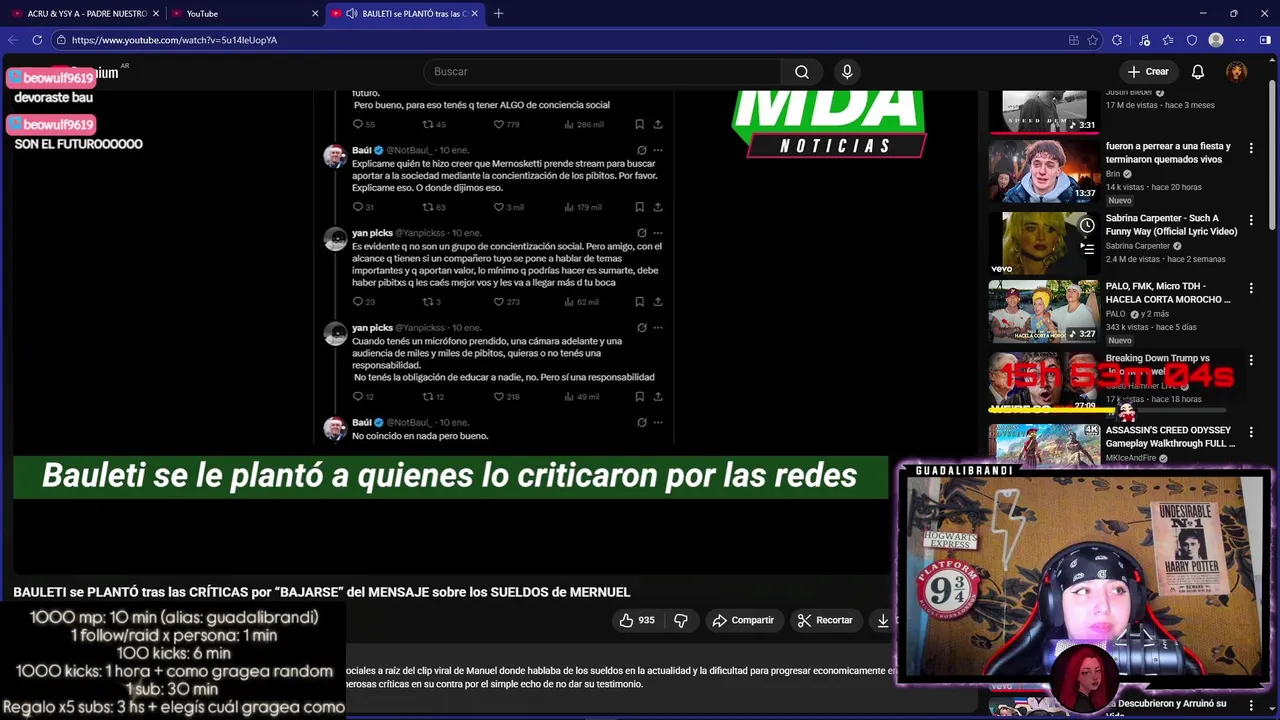Open the browser sidebar icon at toolbar end
1280x720 pixels.
coord(1265,40)
